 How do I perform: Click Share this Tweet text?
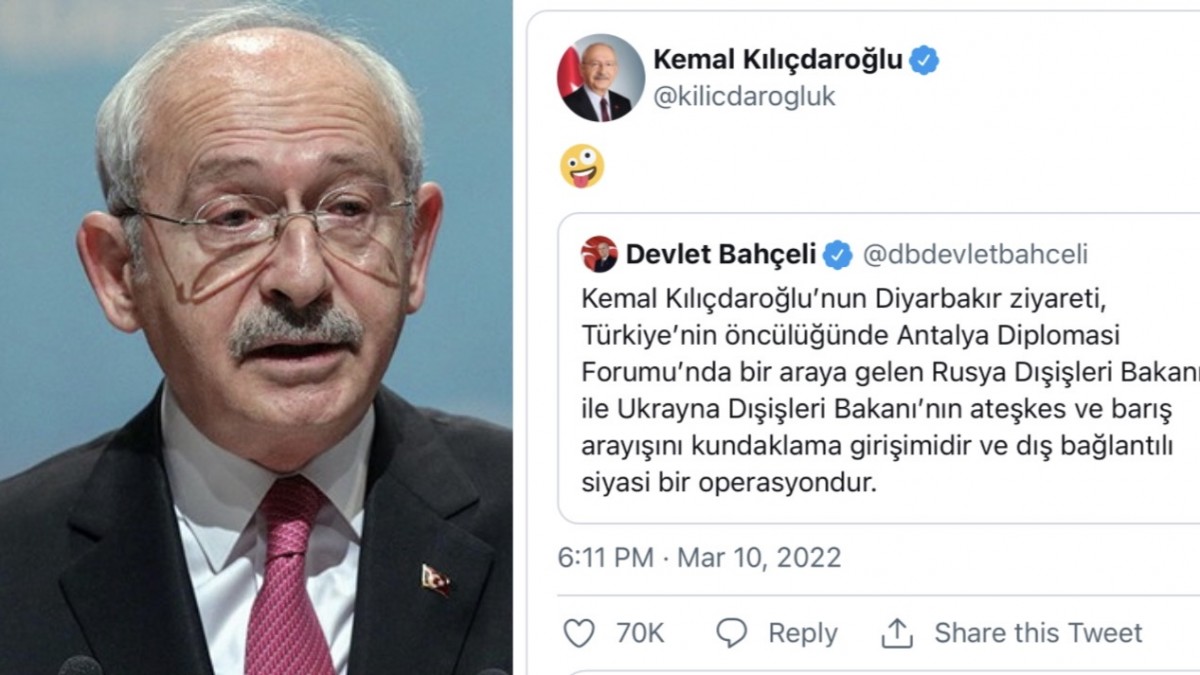tap(1038, 633)
